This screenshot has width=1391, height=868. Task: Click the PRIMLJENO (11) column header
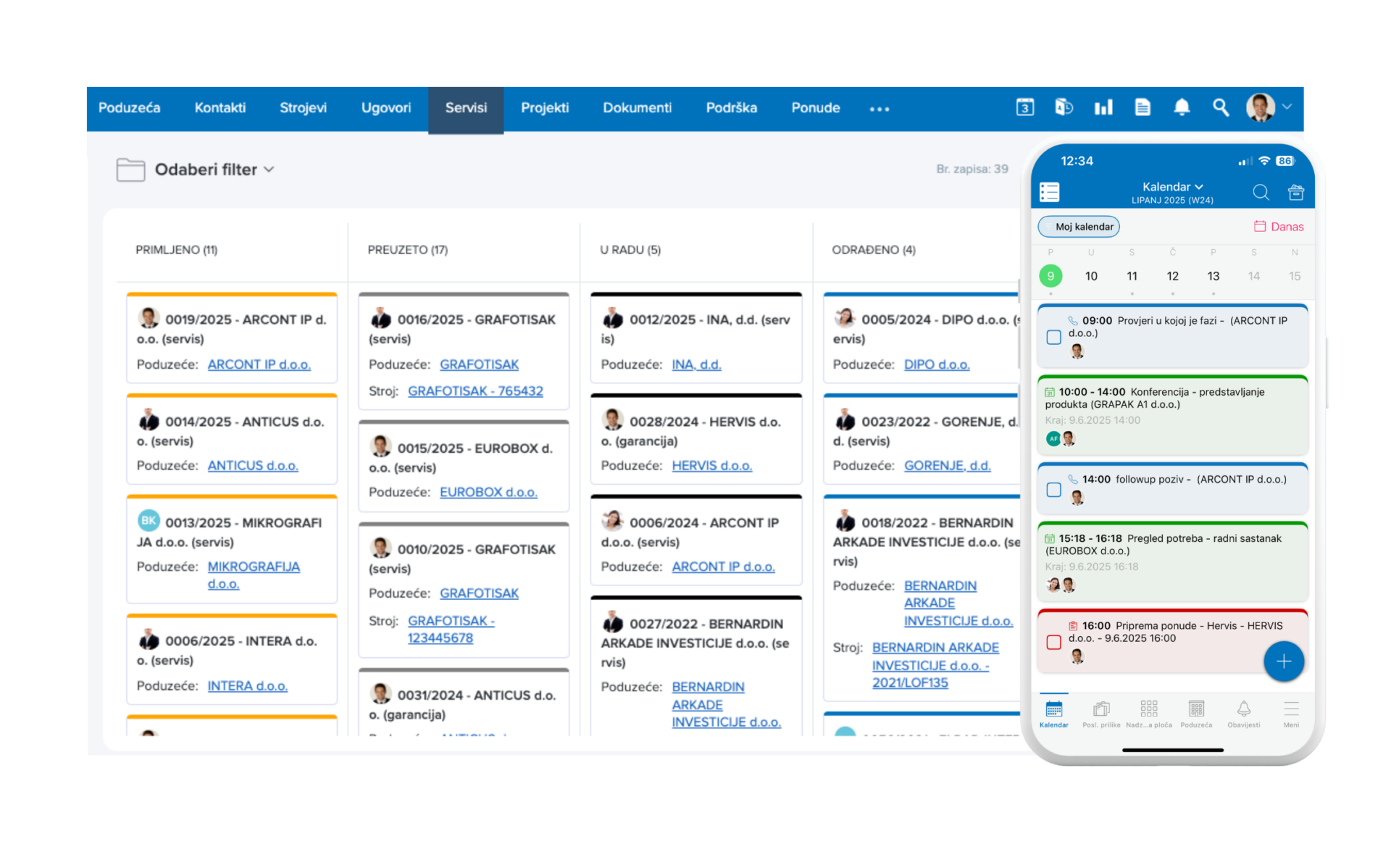(176, 250)
